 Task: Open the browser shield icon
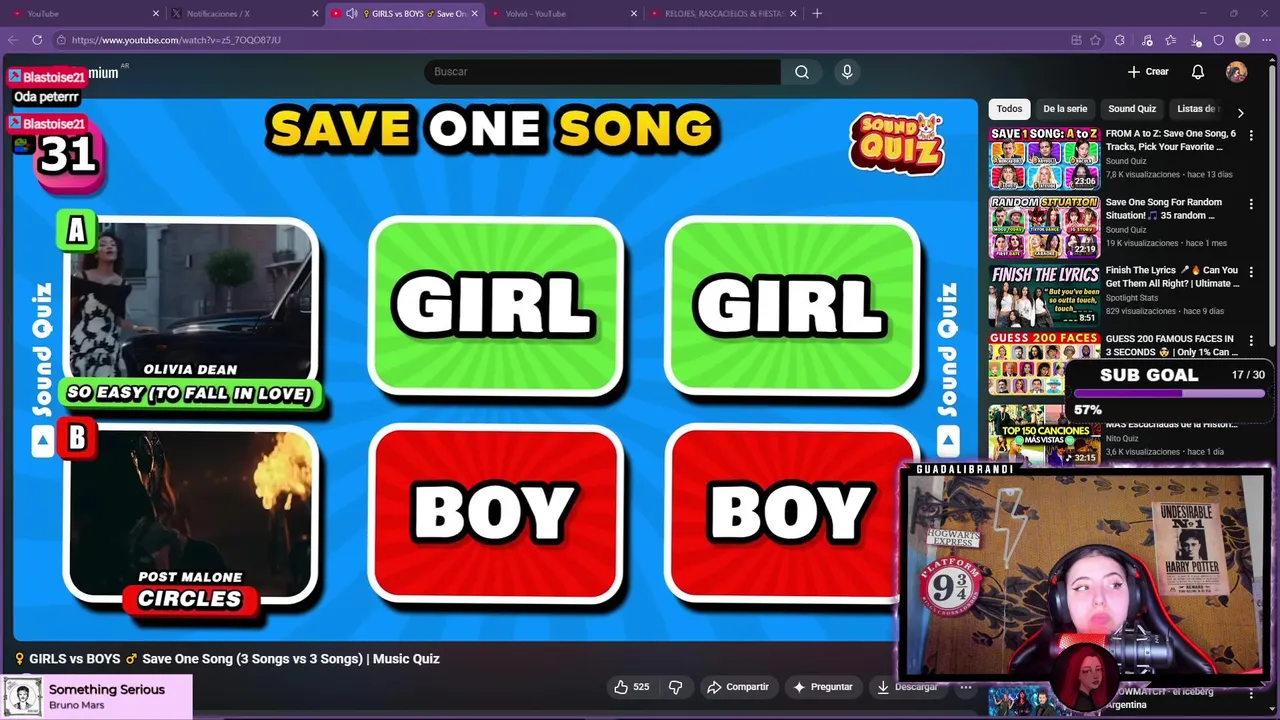1219,40
